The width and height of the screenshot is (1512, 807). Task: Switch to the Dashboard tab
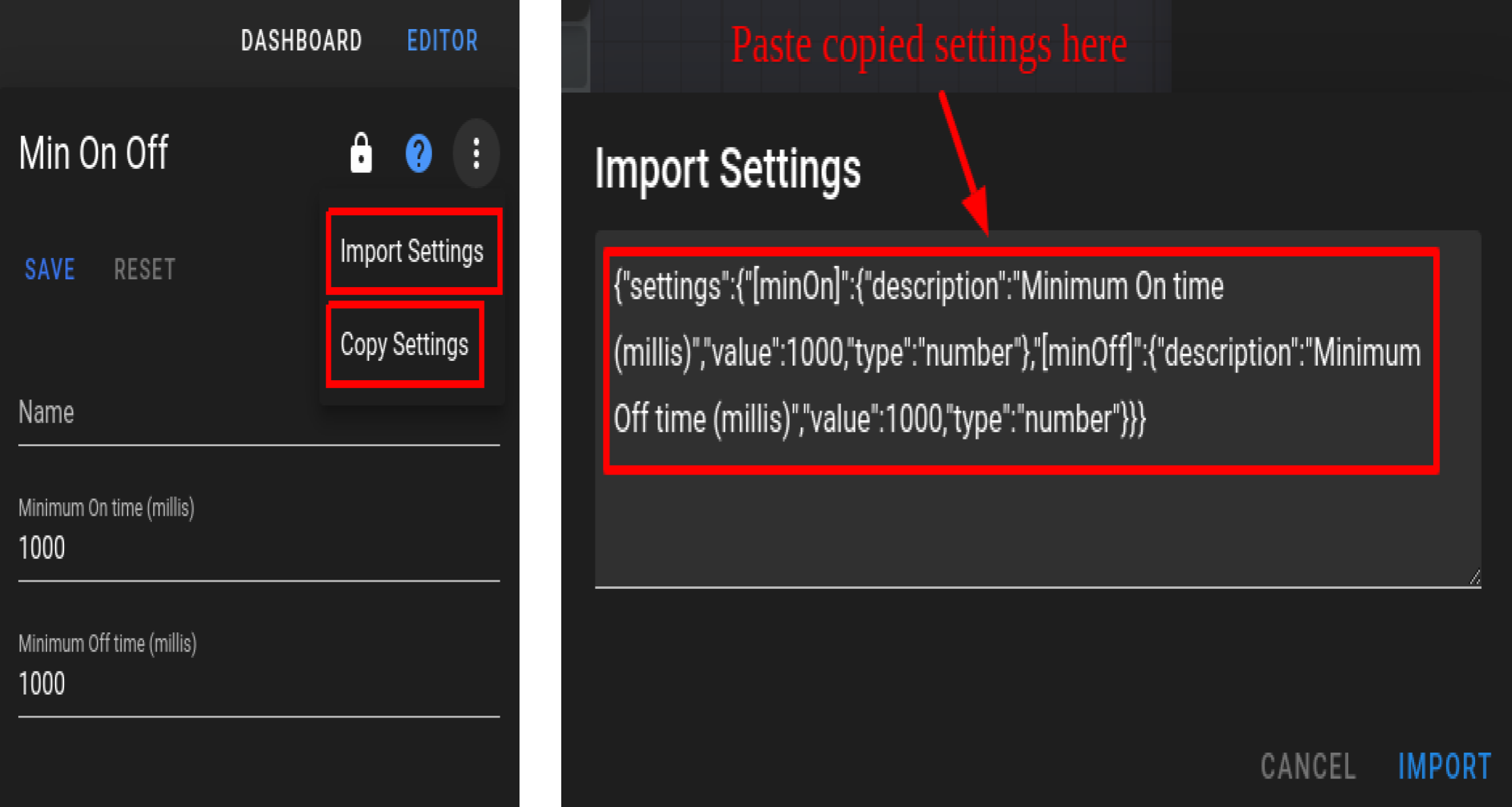pos(301,41)
